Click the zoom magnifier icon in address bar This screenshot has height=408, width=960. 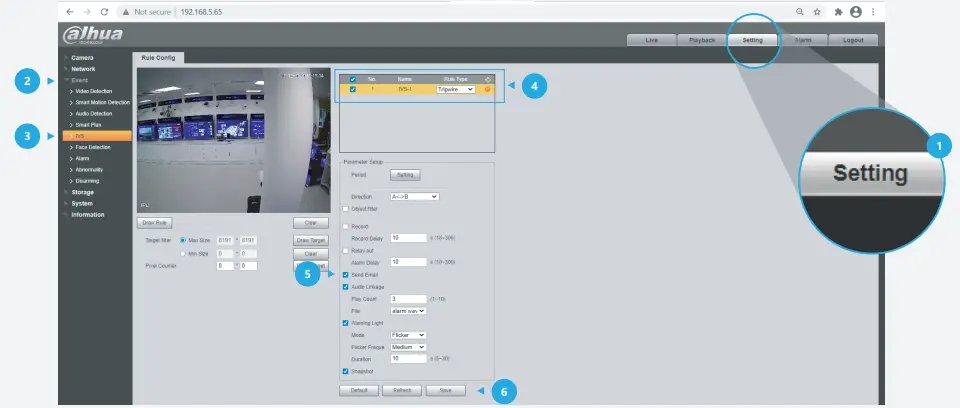coord(800,12)
